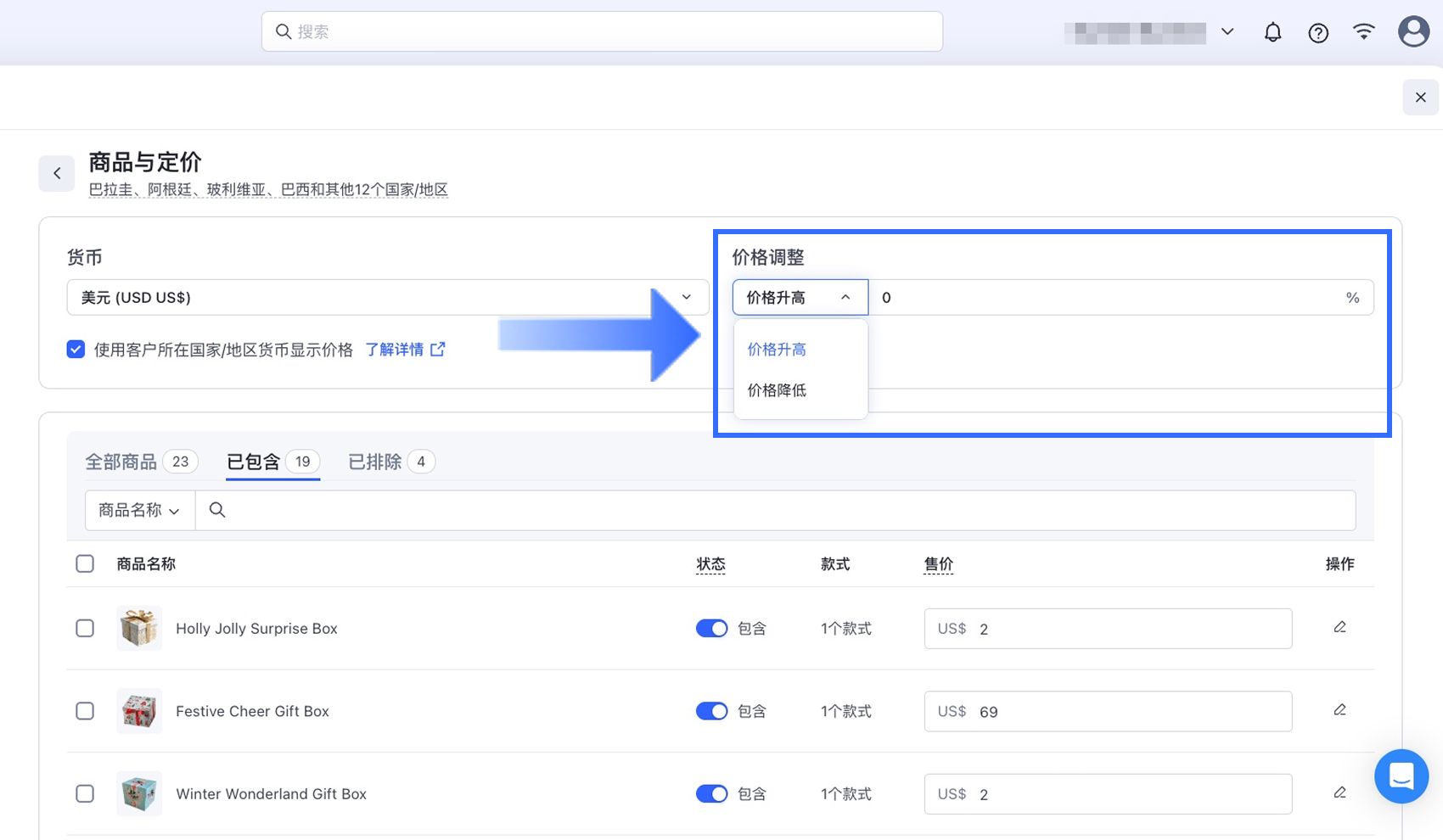The image size is (1443, 840).
Task: Open Festive Cheer Gift Box thumbnail
Action: pos(139,711)
